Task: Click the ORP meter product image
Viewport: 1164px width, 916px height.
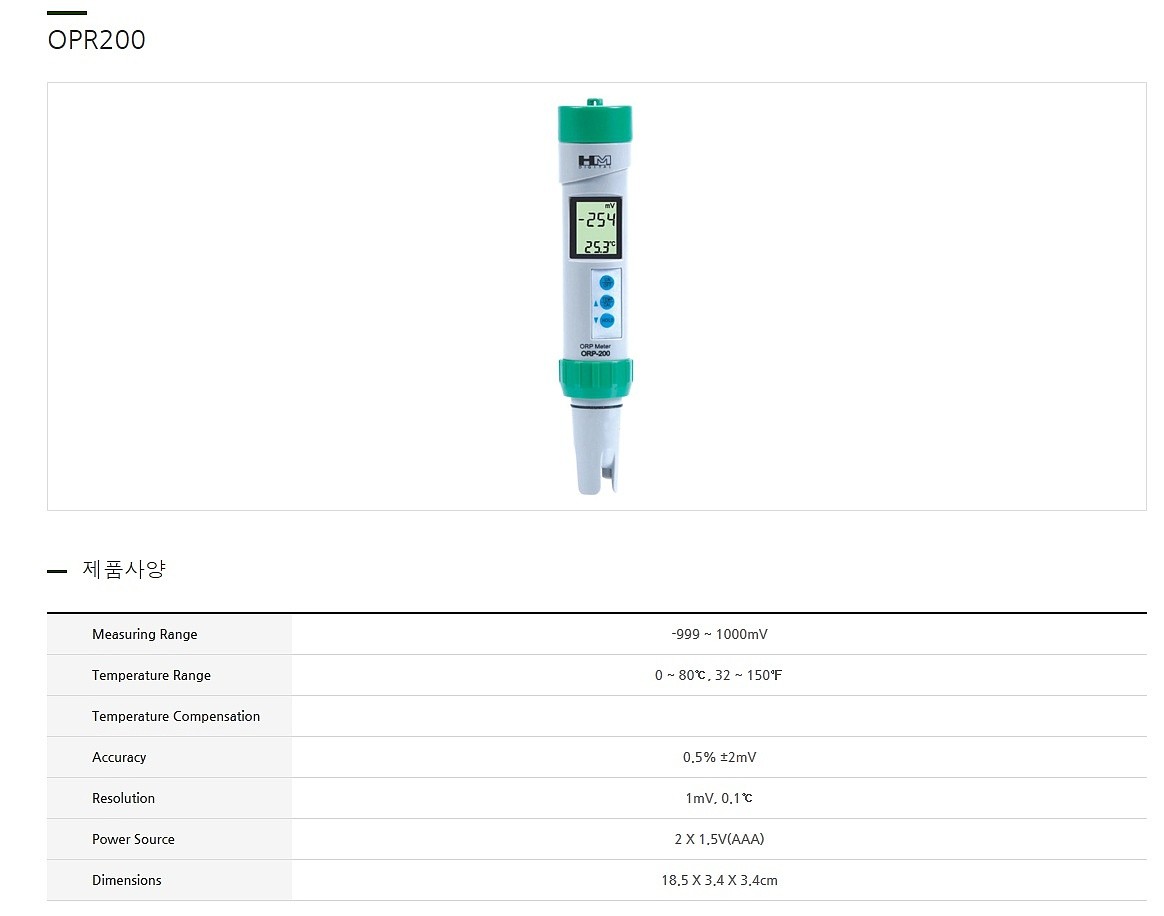Action: click(x=595, y=296)
